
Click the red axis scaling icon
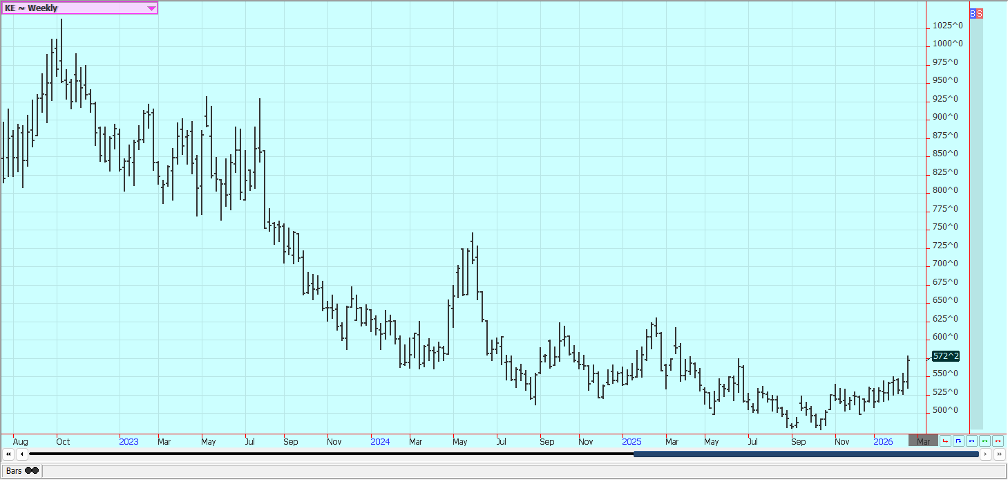click(945, 440)
